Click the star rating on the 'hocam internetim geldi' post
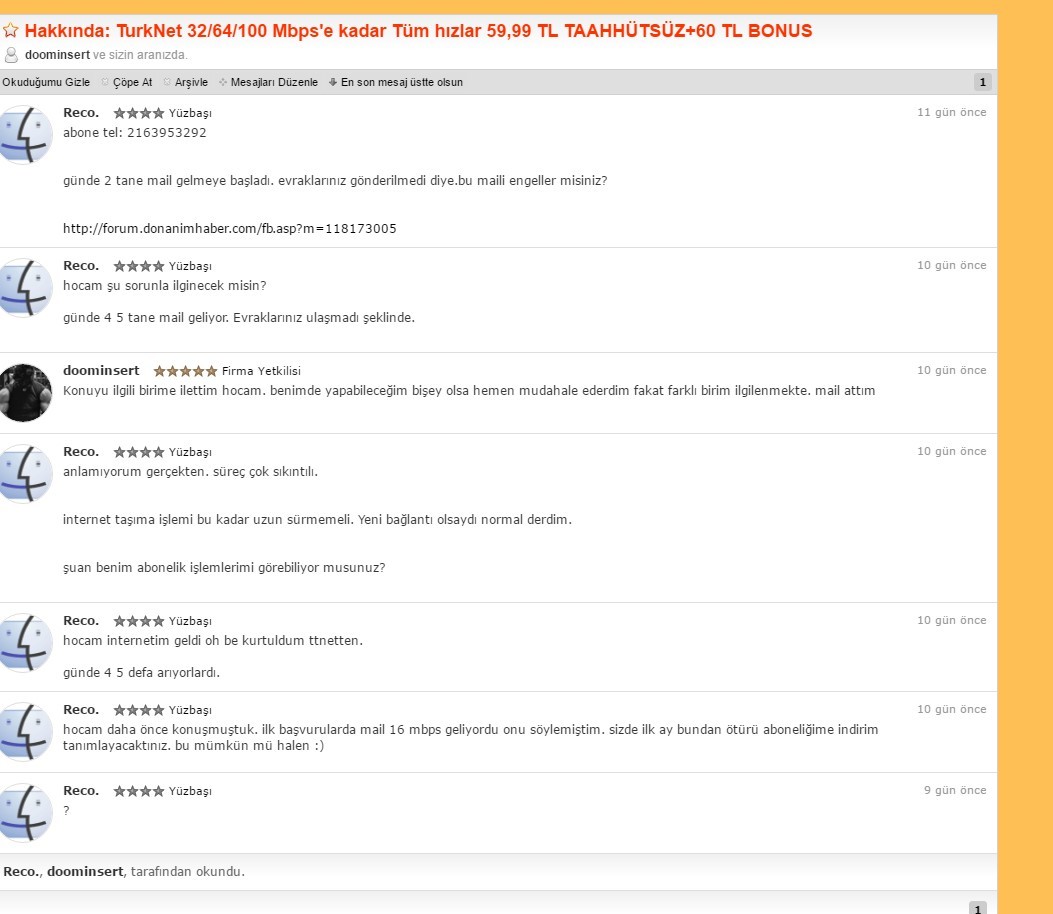 tap(138, 621)
